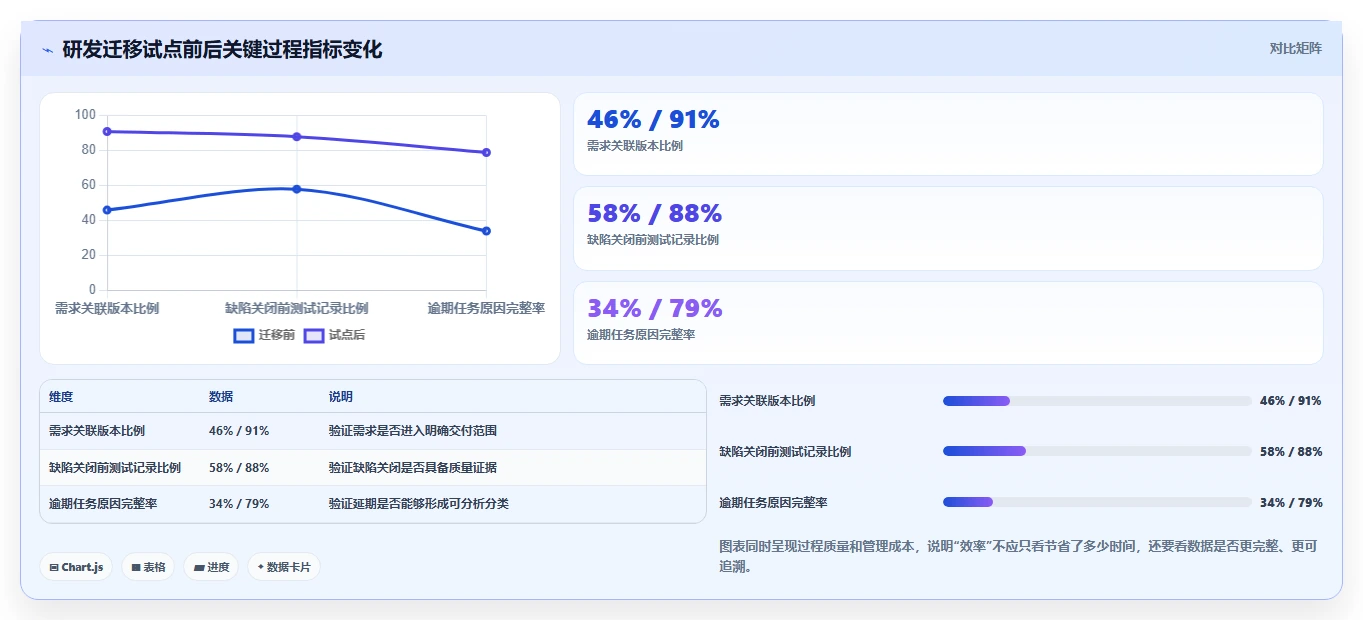Toggle the 试点后 legend item

(335, 335)
